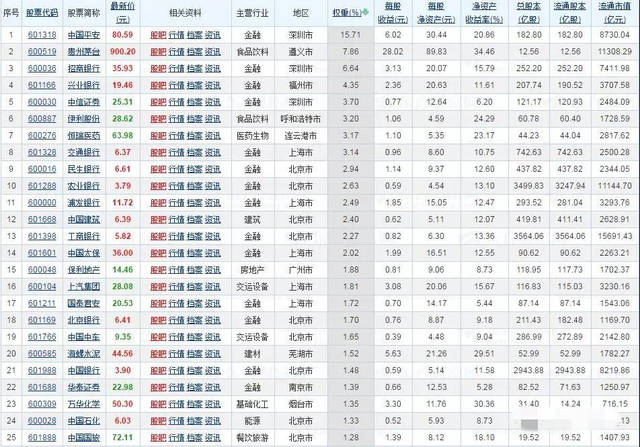Open stock code 600048 link
Screen dimensions: 640x447
pyautogui.click(x=42, y=270)
